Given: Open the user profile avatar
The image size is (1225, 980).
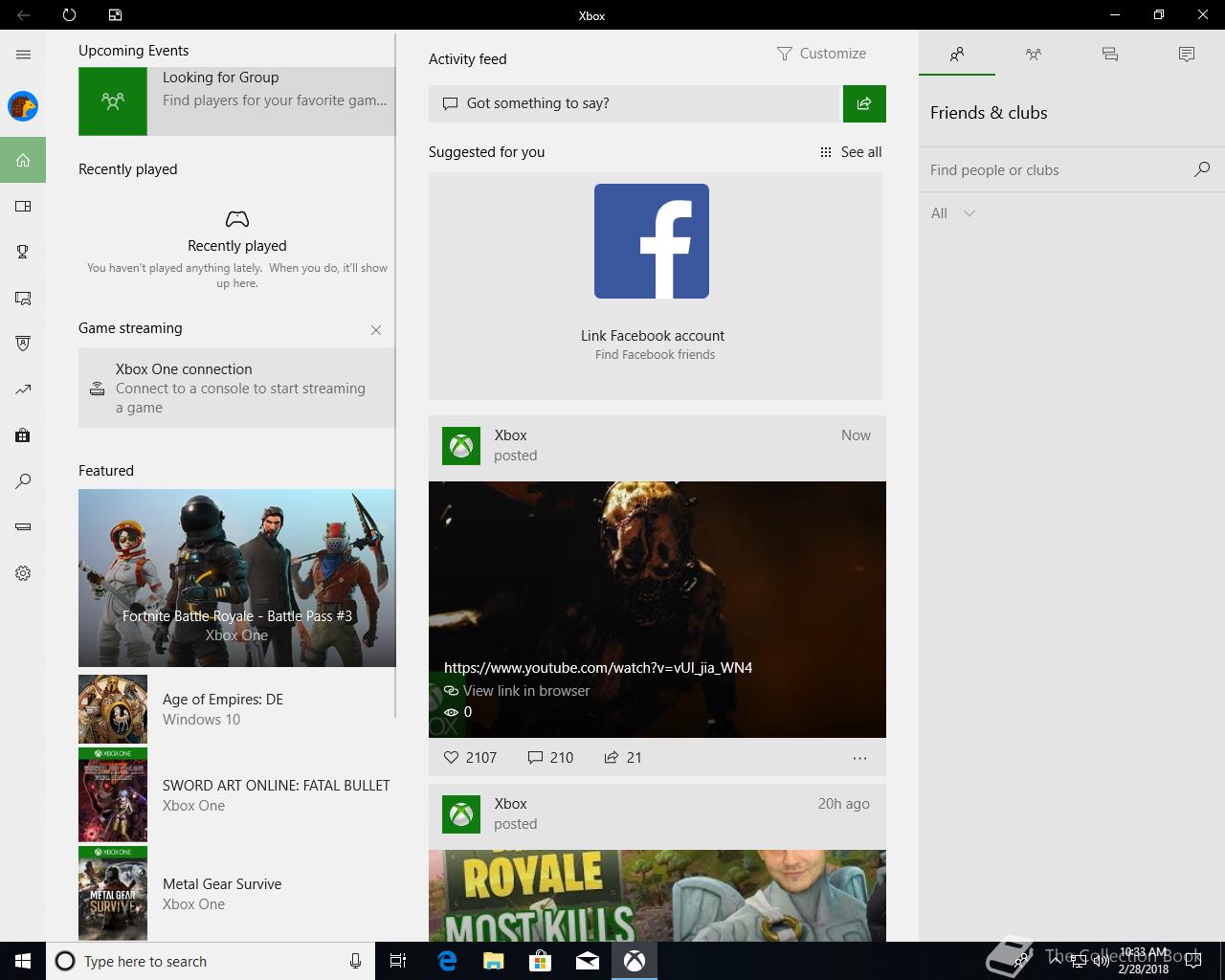Looking at the screenshot, I should (23, 106).
